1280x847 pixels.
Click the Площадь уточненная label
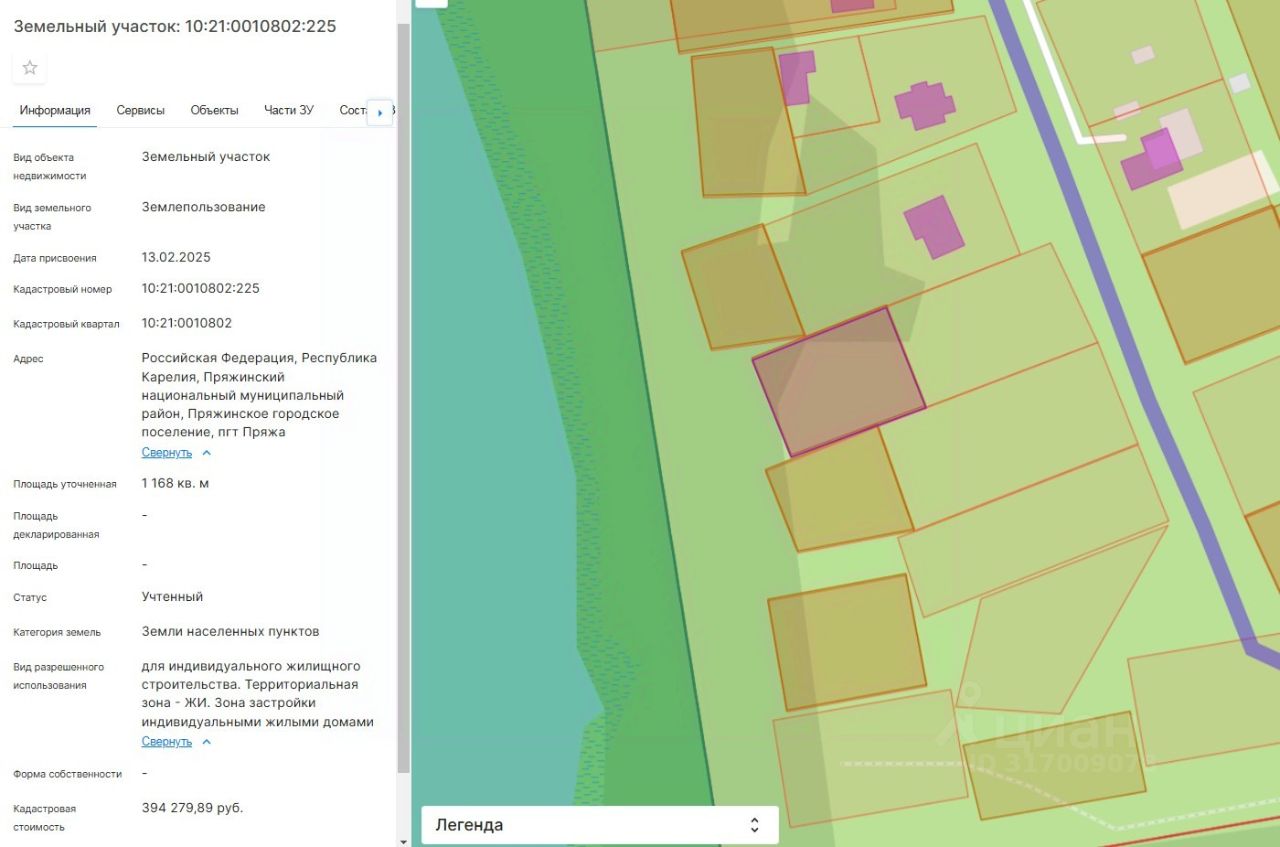point(65,484)
